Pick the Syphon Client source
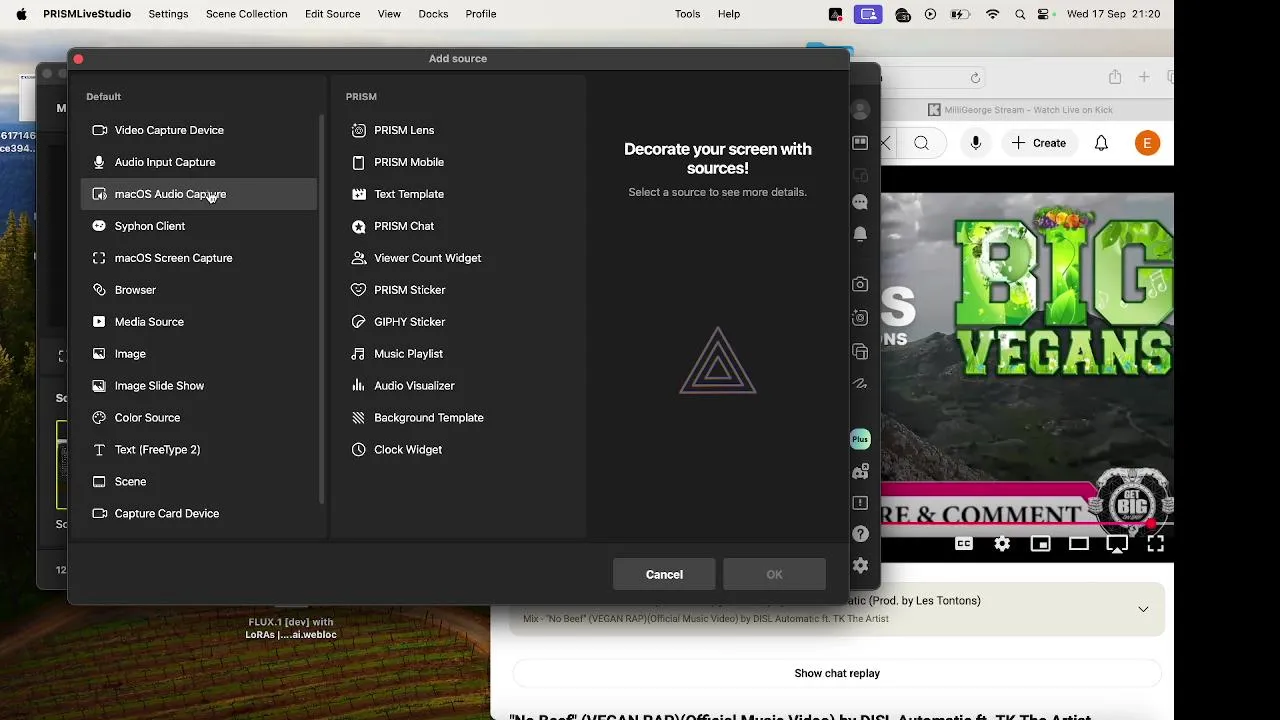The width and height of the screenshot is (1280, 720). coord(199,226)
